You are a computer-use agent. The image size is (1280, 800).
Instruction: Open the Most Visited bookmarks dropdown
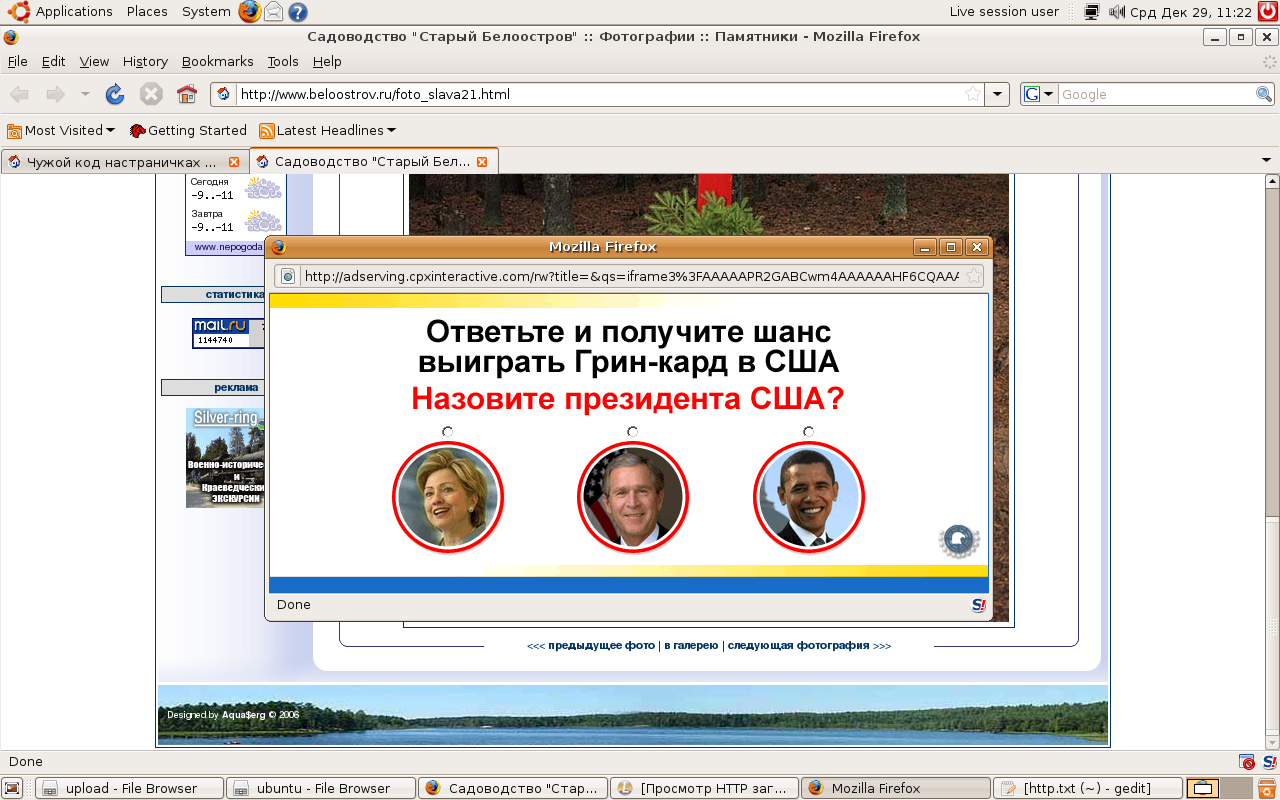tap(62, 130)
